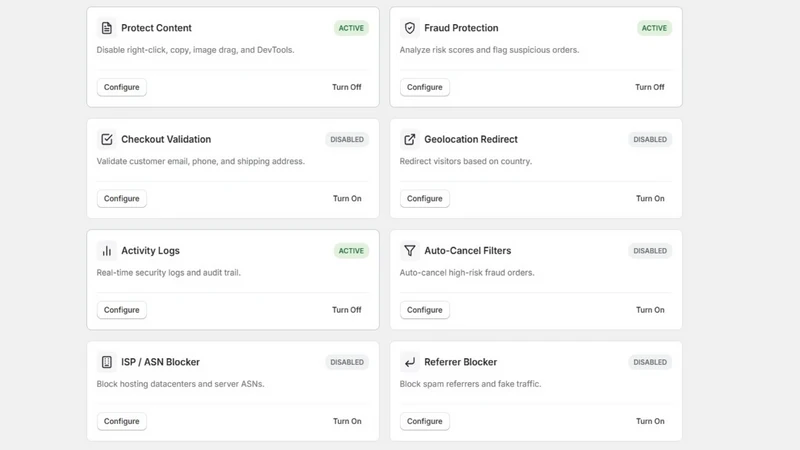Configure the Activity Logs feature
The image size is (800, 450).
click(x=121, y=310)
